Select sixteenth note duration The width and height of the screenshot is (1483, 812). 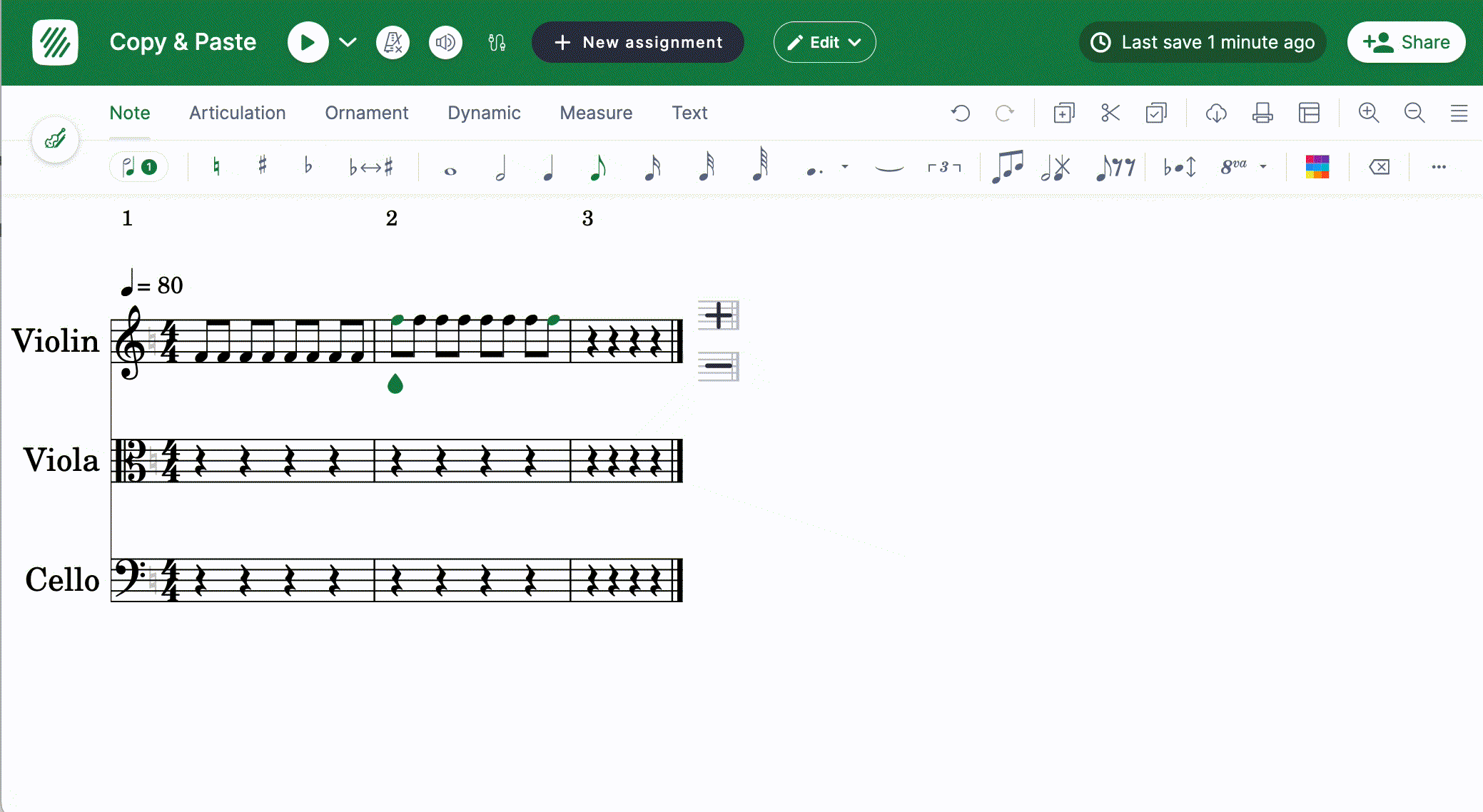(652, 168)
